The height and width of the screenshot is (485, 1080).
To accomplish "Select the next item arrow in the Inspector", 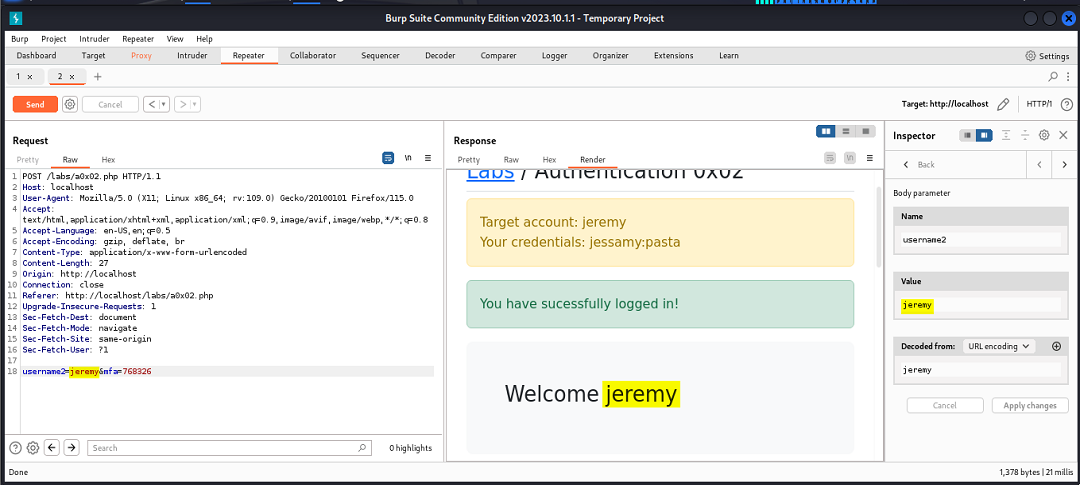I will [x=1065, y=165].
